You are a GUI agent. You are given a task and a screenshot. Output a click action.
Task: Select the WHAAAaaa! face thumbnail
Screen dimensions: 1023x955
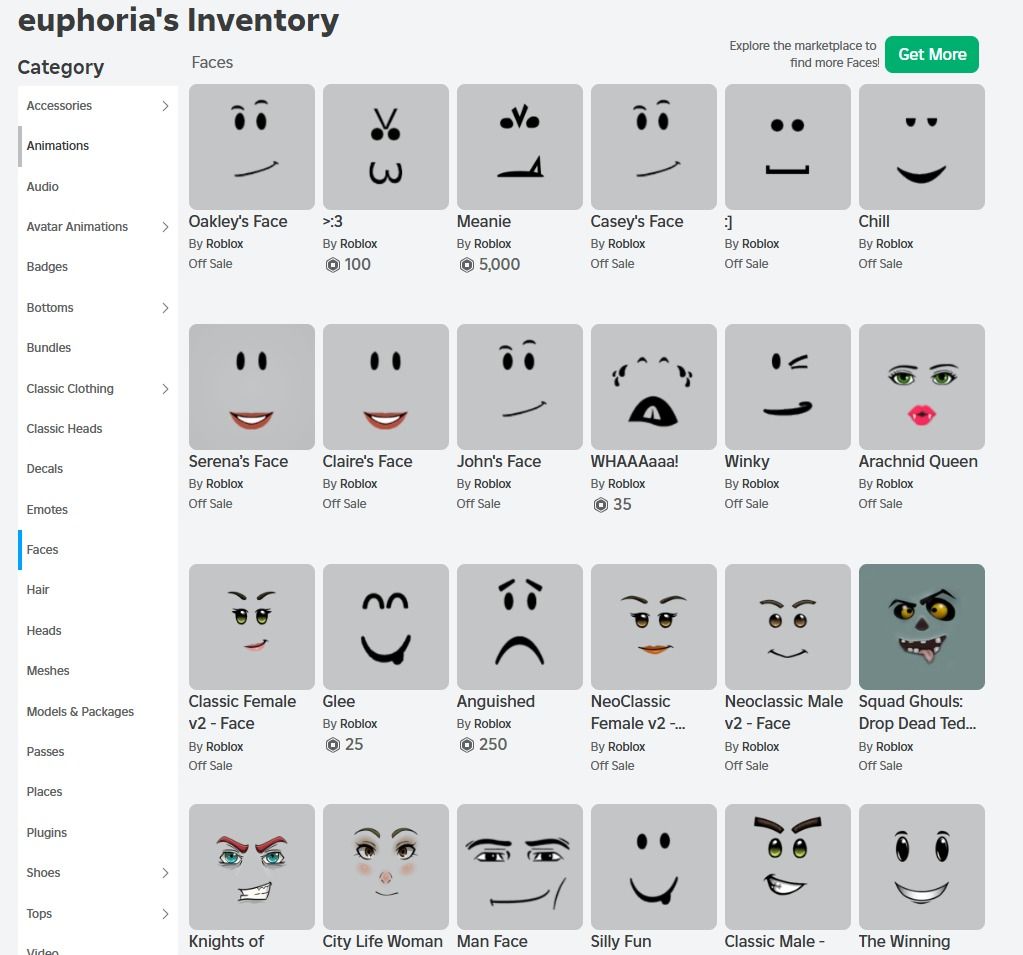click(x=653, y=387)
